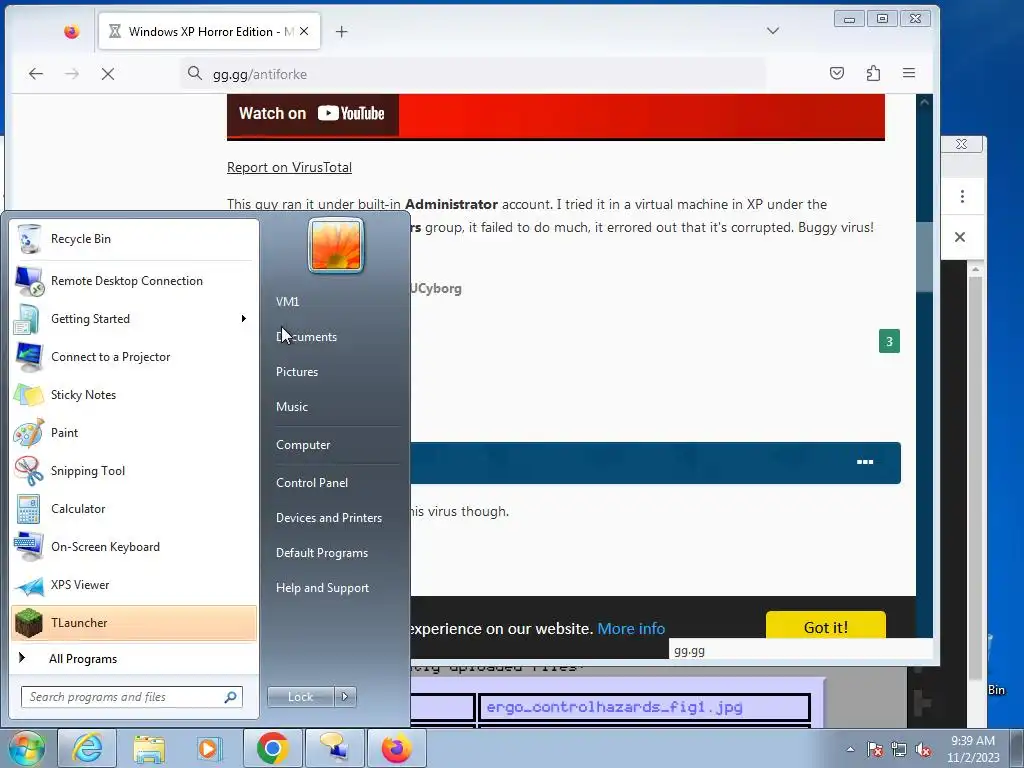Open Google Chrome from taskbar
Viewport: 1024px width, 768px height.
[272, 748]
